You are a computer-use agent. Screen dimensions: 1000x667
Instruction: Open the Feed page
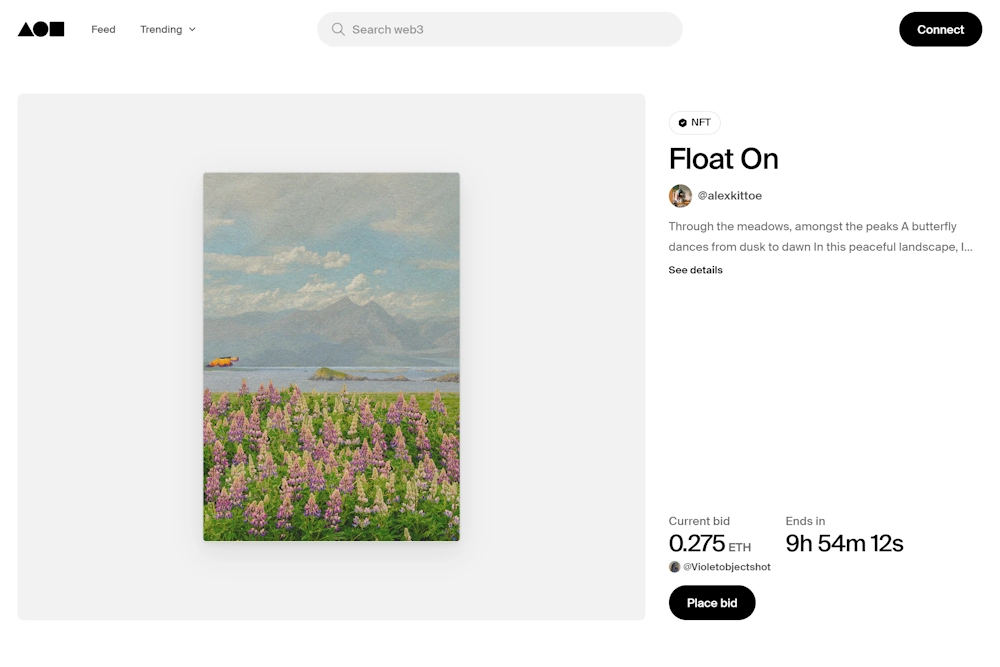[x=103, y=30]
